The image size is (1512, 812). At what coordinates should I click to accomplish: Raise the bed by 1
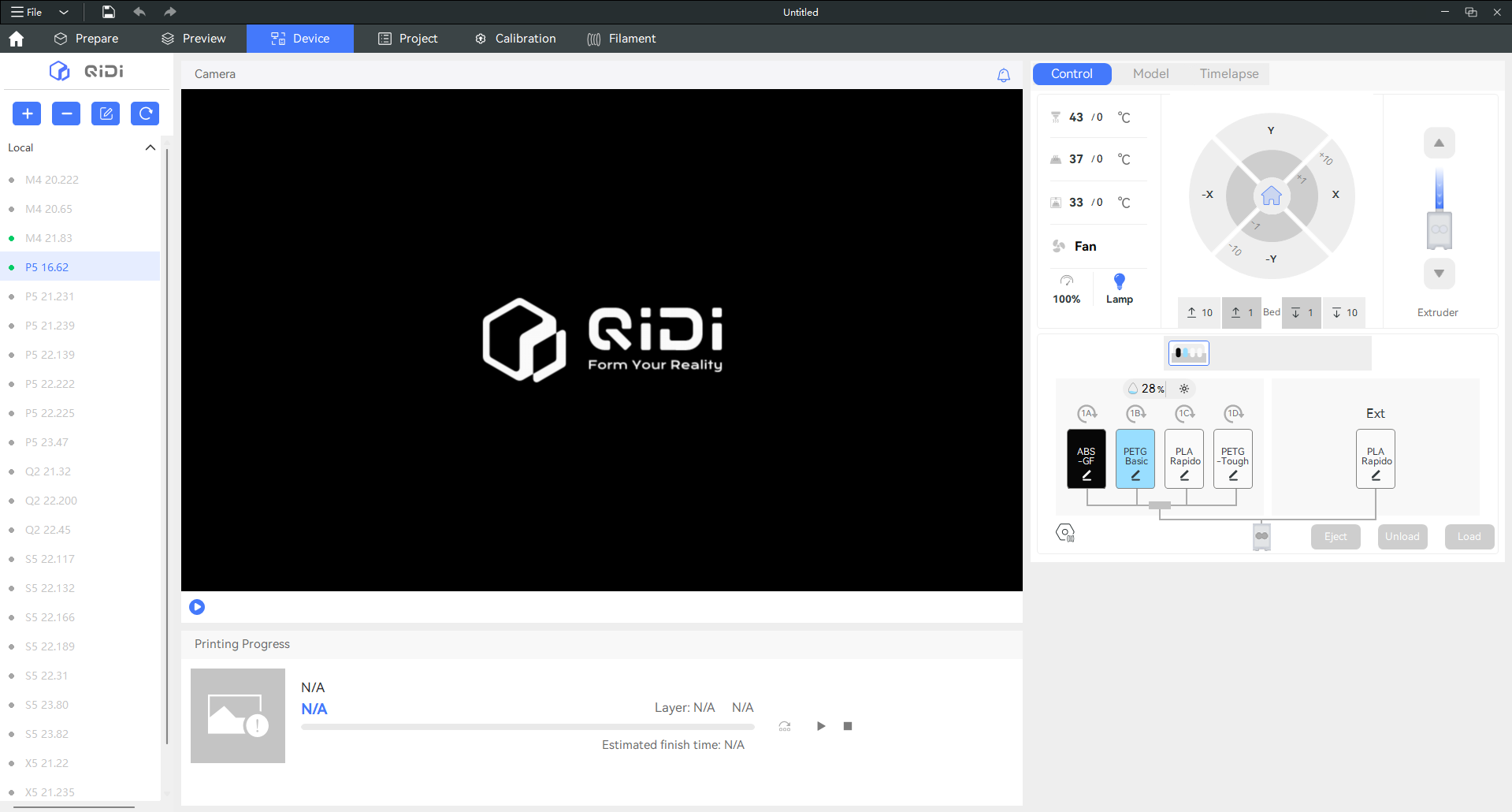[x=1242, y=313]
